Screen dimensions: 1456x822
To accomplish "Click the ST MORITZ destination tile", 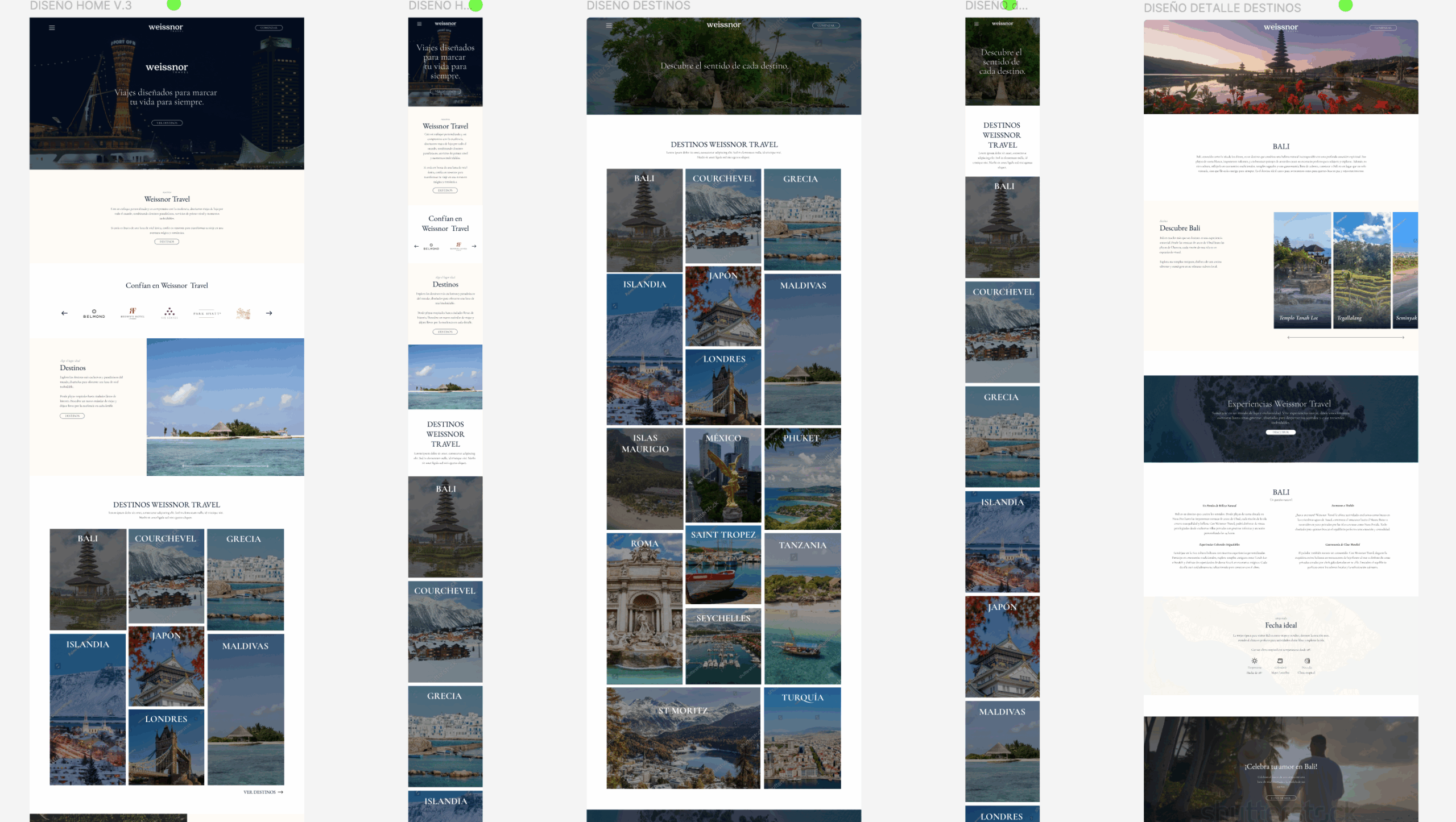I will [682, 738].
